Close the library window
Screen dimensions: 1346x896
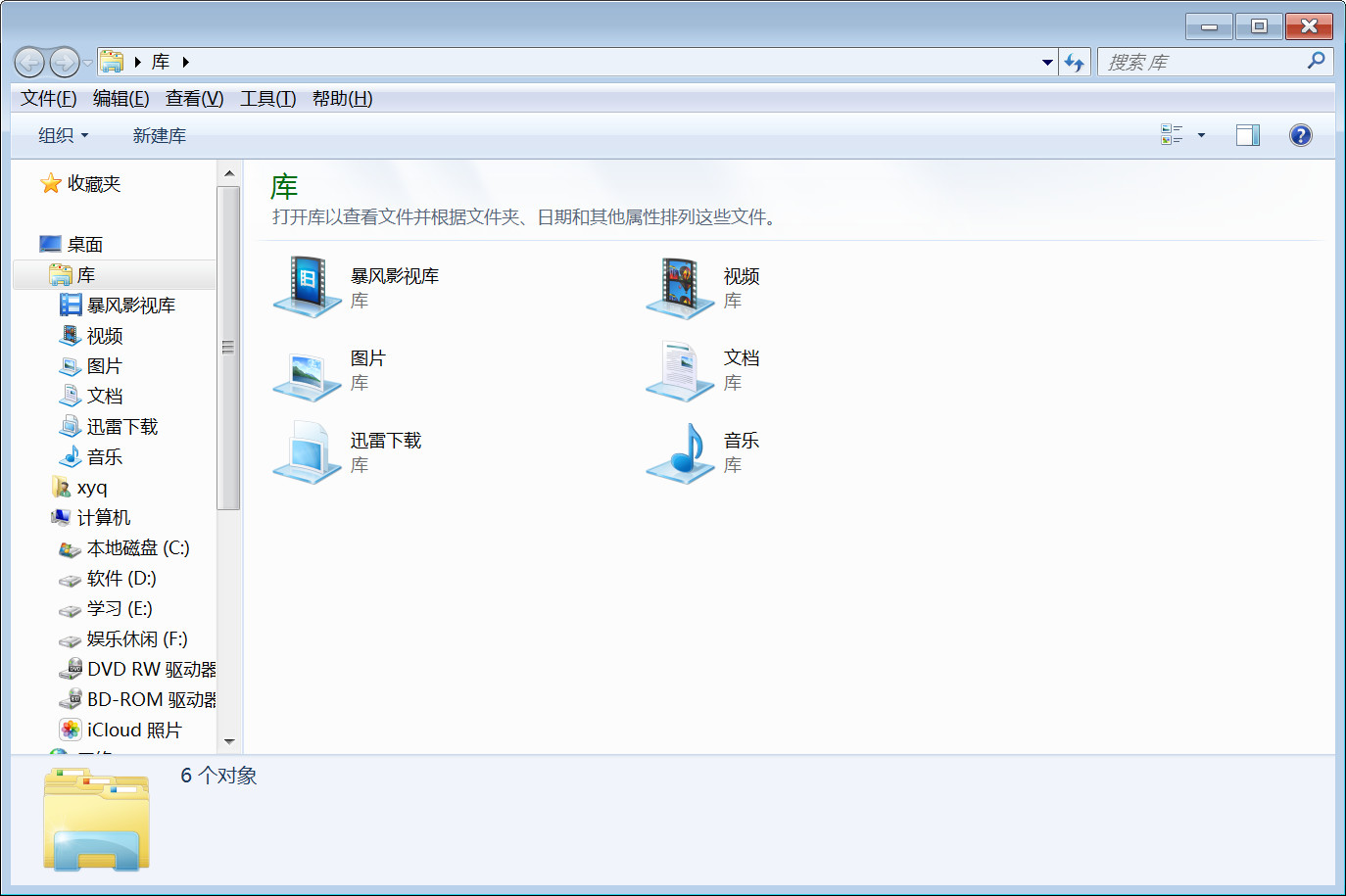1309,26
